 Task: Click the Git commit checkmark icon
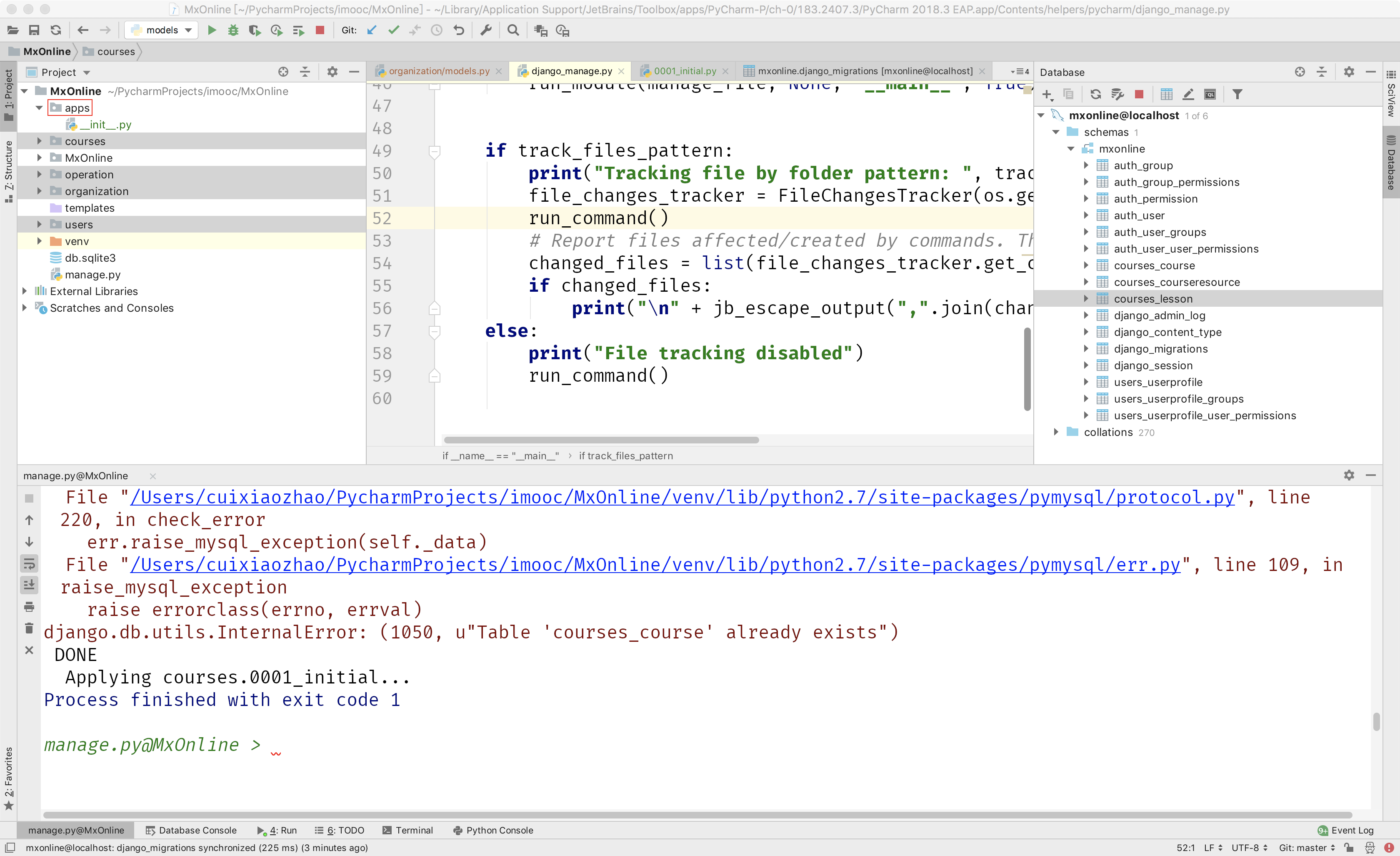[x=393, y=30]
